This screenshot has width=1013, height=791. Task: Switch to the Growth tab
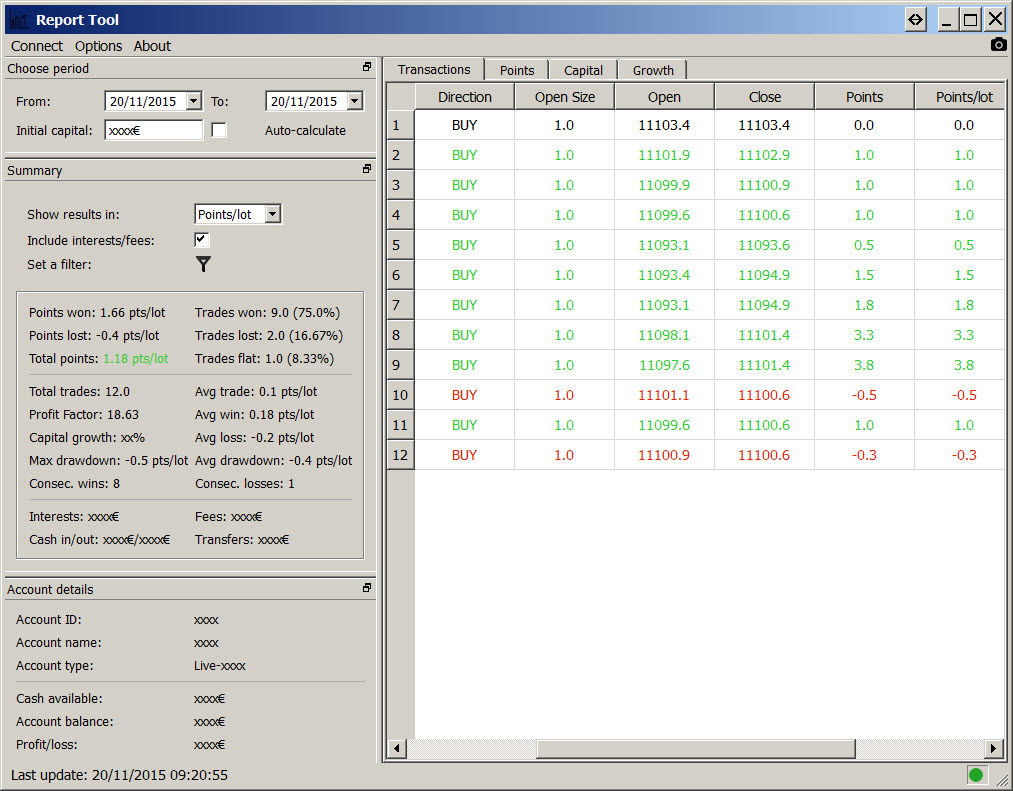(652, 70)
